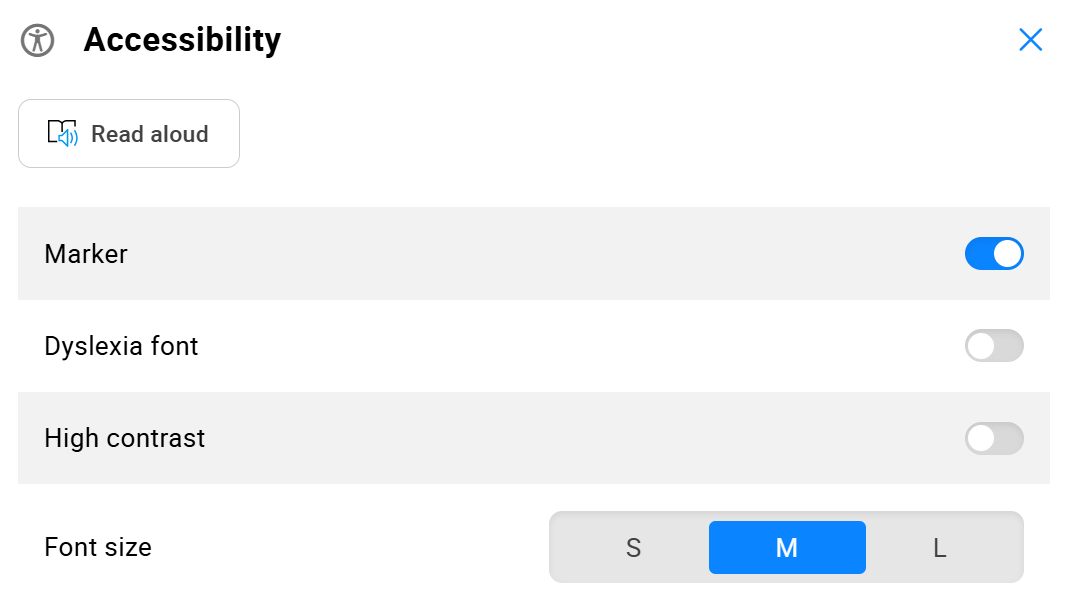Turn off the Marker switch
The width and height of the screenshot is (1075, 602).
[994, 254]
